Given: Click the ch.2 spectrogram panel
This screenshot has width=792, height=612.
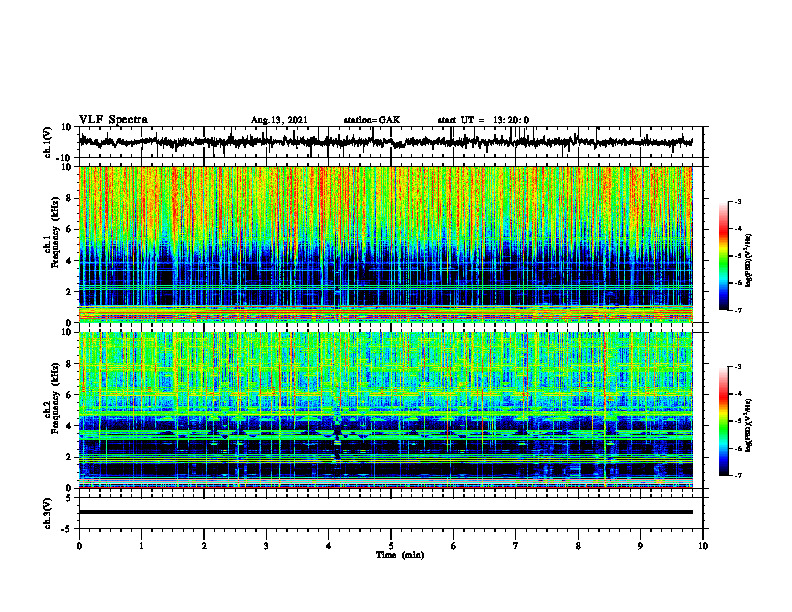Looking at the screenshot, I should click(386, 410).
